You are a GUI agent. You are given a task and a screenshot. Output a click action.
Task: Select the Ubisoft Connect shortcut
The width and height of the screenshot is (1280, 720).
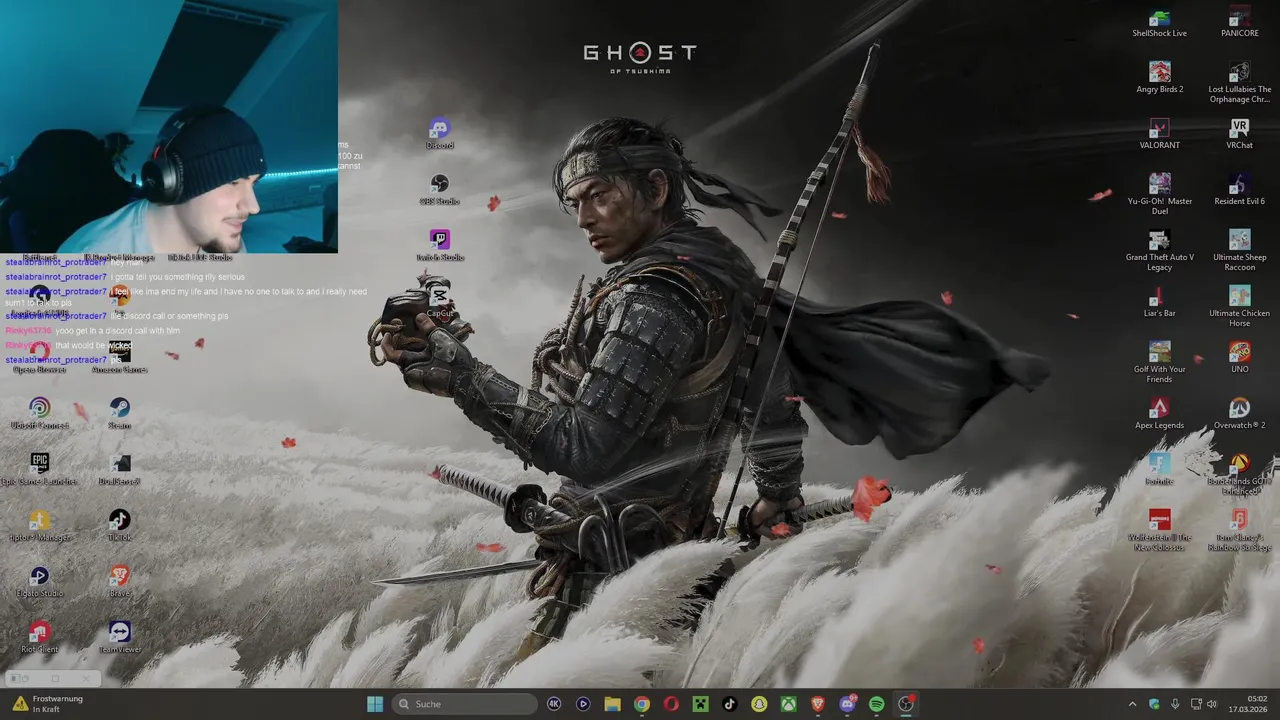(x=39, y=413)
